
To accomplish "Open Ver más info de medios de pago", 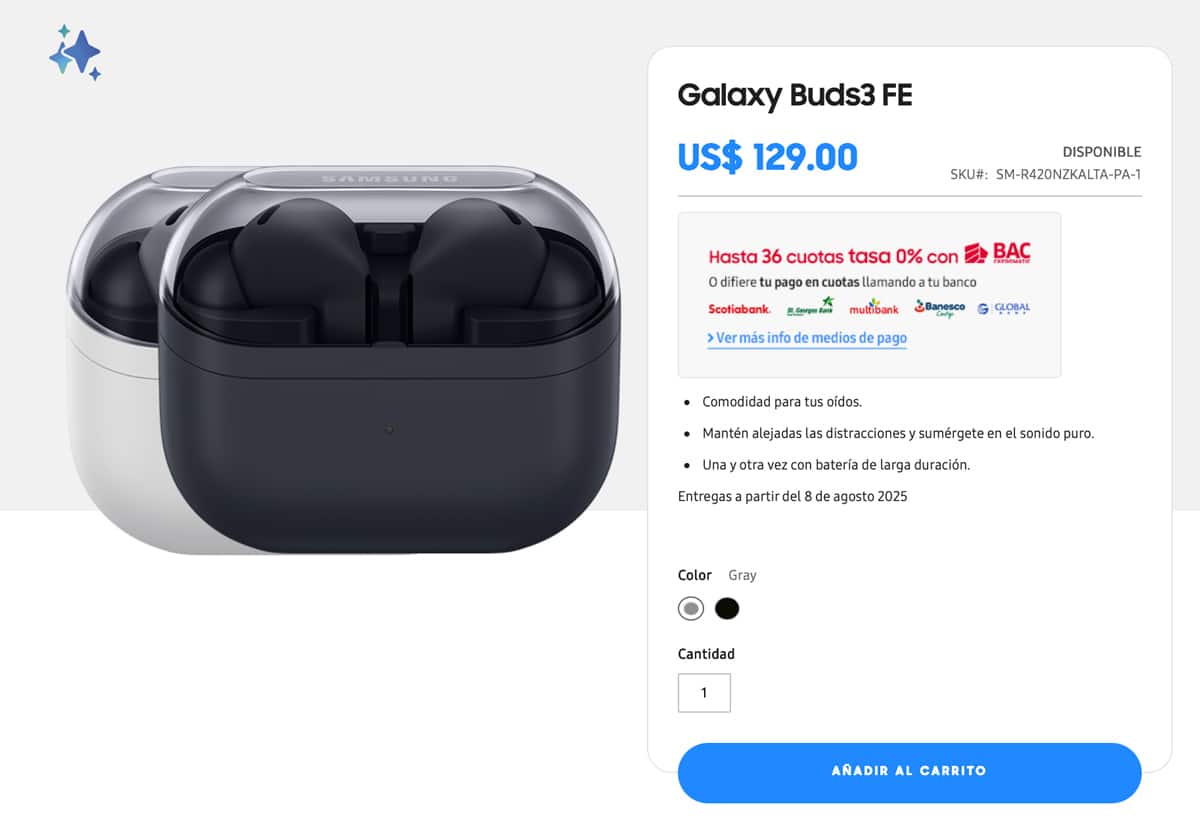I will (x=811, y=338).
